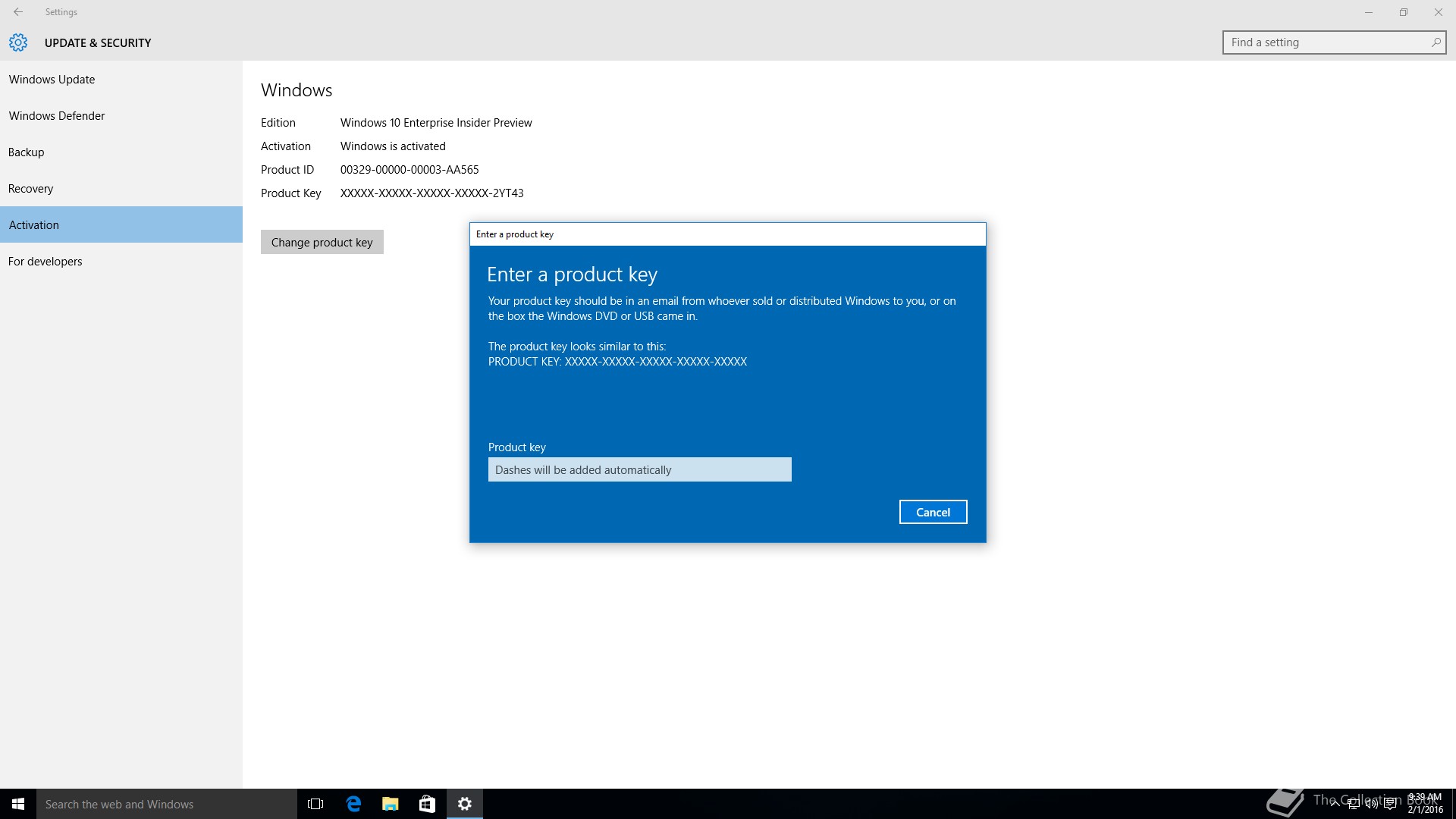
Task: Open the Store app from the taskbar
Action: coord(428,804)
